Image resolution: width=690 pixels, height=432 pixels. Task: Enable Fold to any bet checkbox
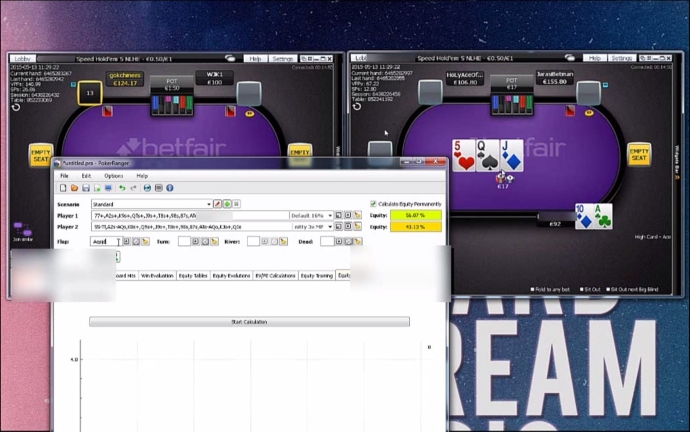click(532, 289)
